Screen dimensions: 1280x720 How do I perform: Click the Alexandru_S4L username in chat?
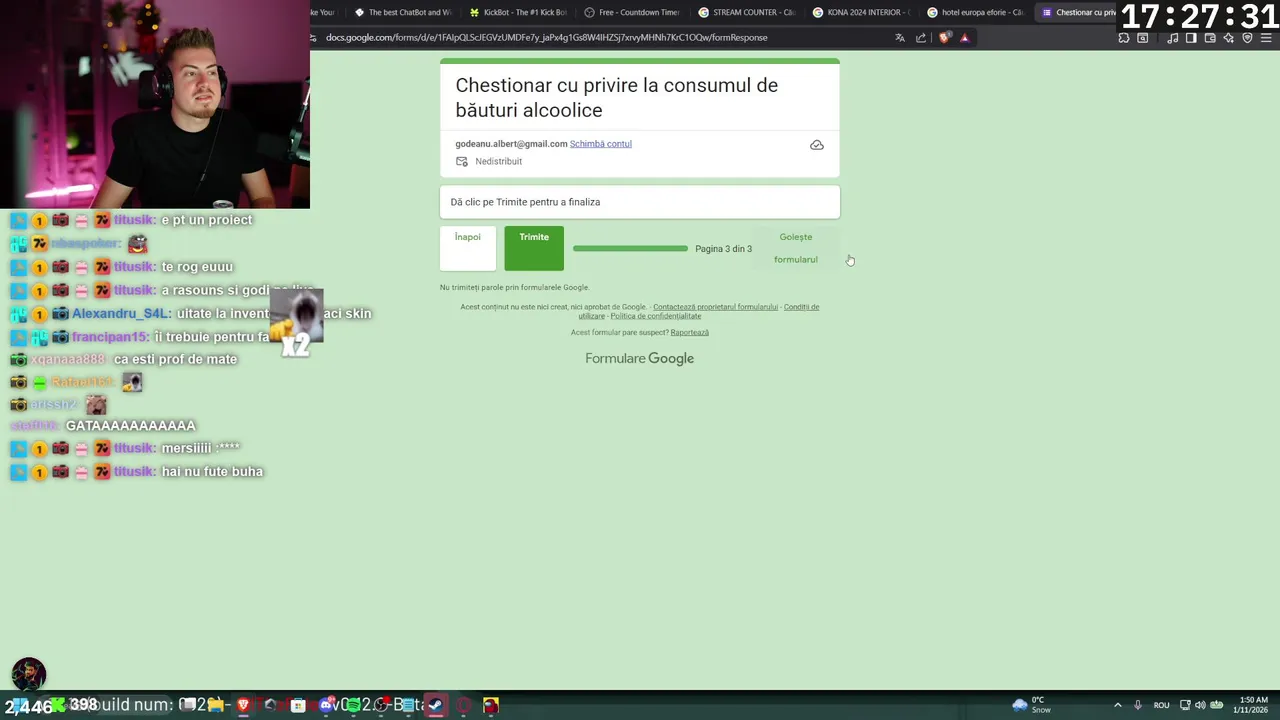click(121, 313)
